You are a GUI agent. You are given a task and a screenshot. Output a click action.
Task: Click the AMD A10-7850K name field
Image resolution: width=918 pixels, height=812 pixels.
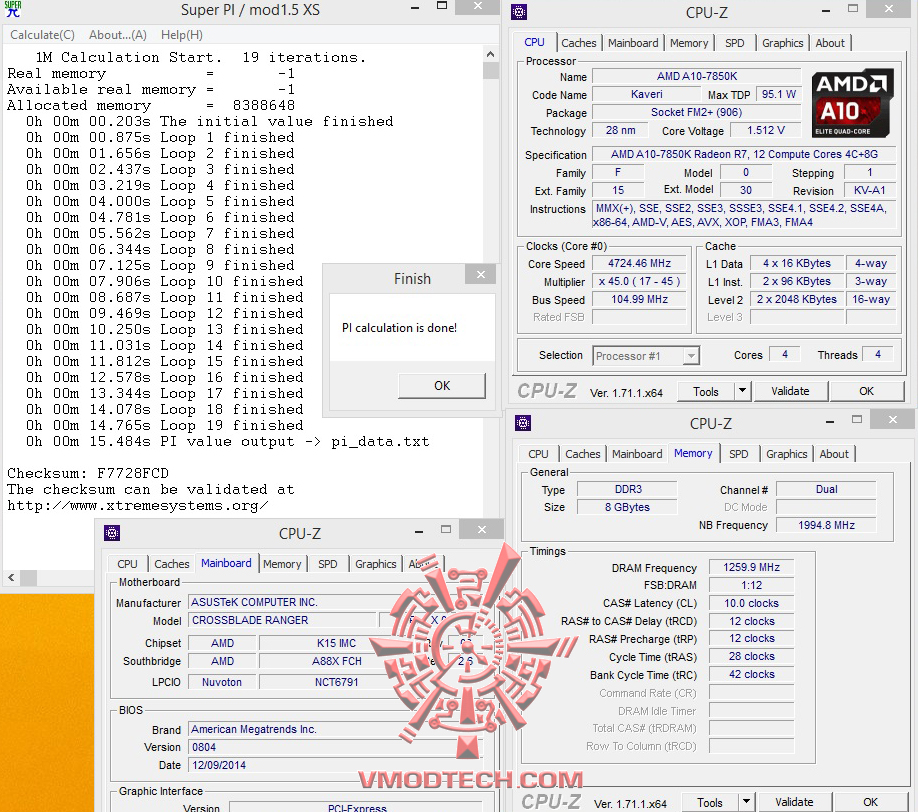697,76
